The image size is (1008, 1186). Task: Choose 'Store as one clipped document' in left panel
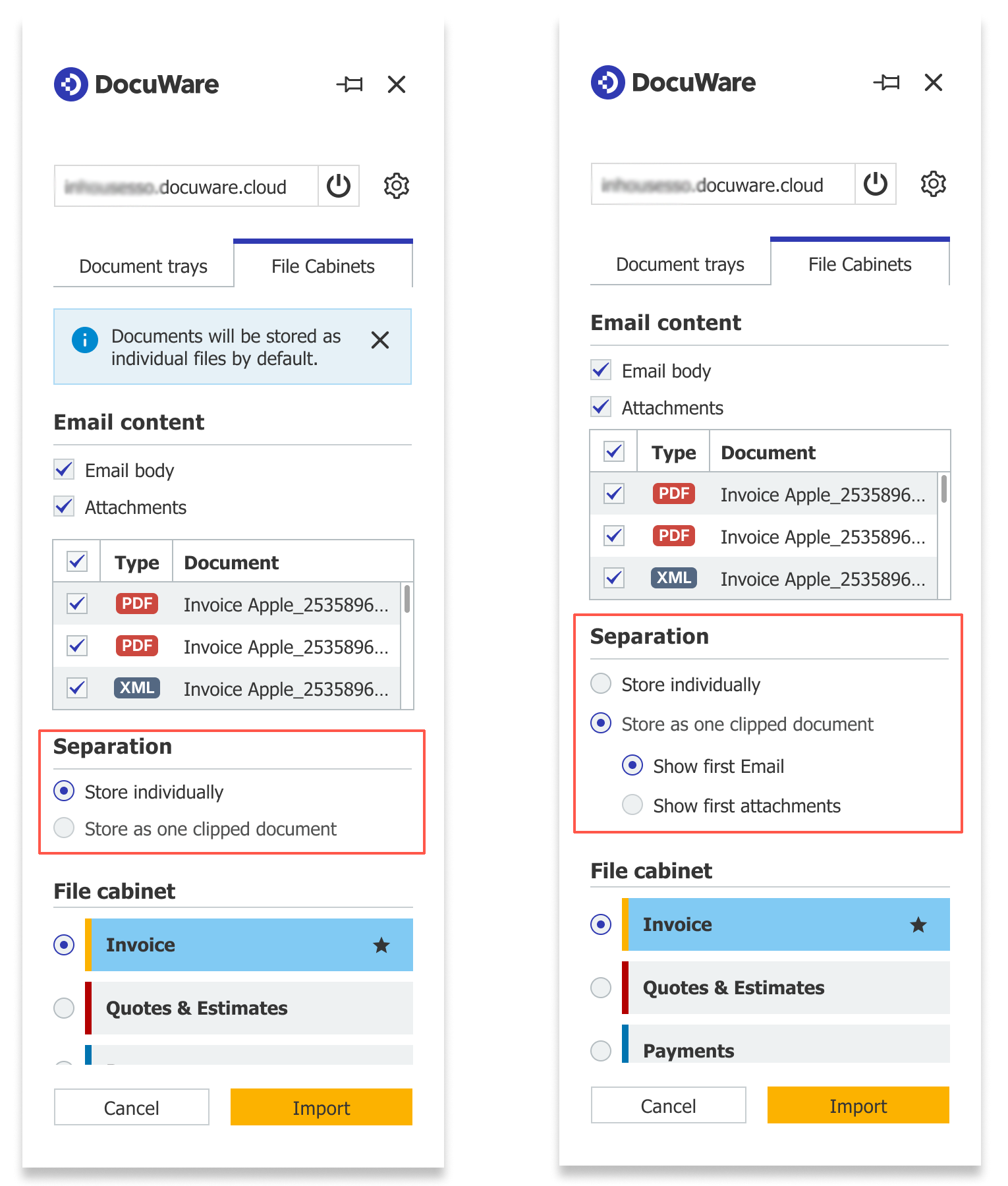coord(64,828)
